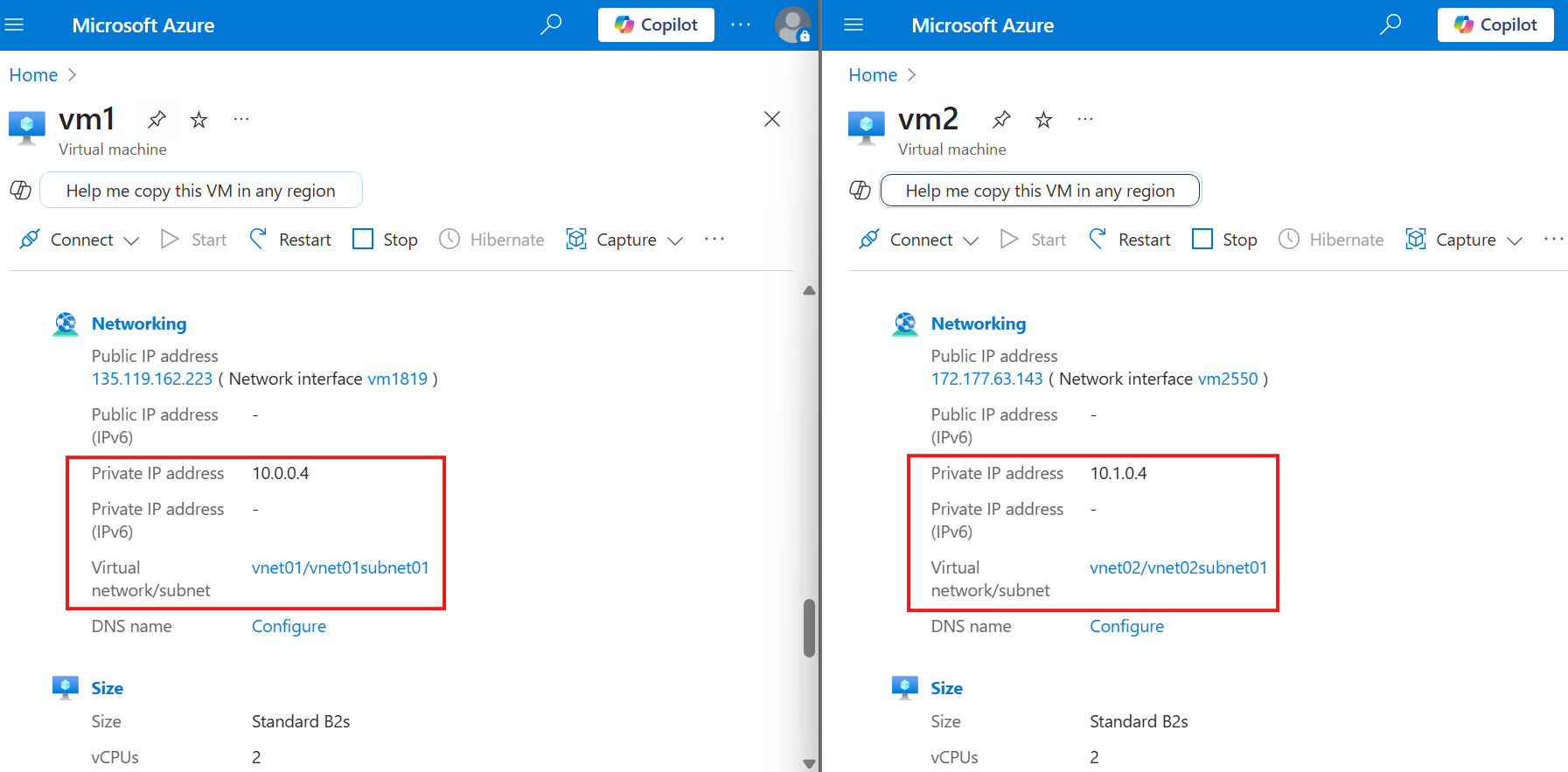Click the search icon in vm1 window header
Viewport: 1568px width, 772px height.
pyautogui.click(x=551, y=24)
